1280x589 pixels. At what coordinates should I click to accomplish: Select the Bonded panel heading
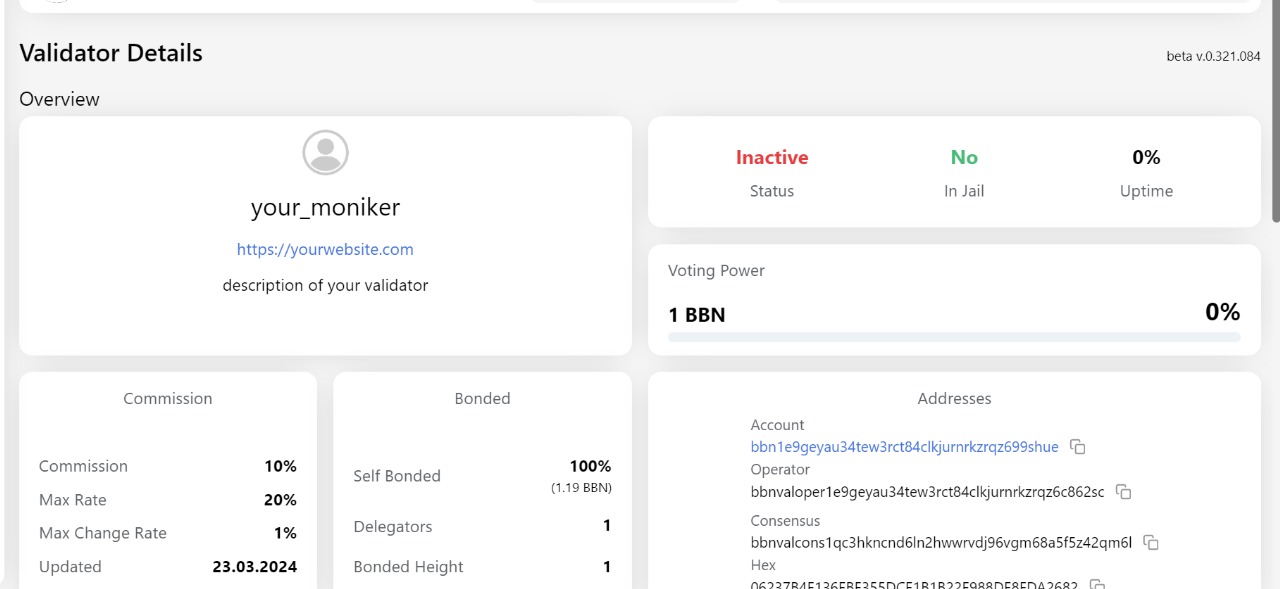point(482,398)
